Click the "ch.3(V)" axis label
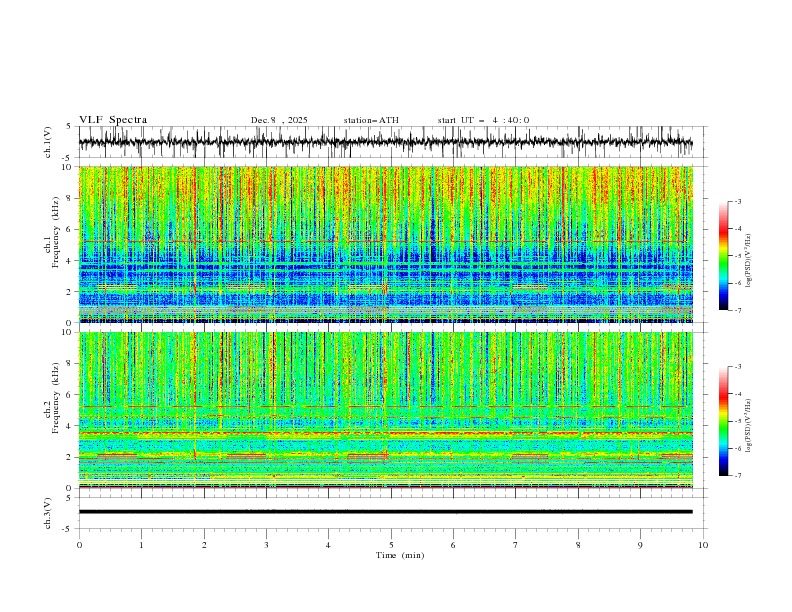 48,513
